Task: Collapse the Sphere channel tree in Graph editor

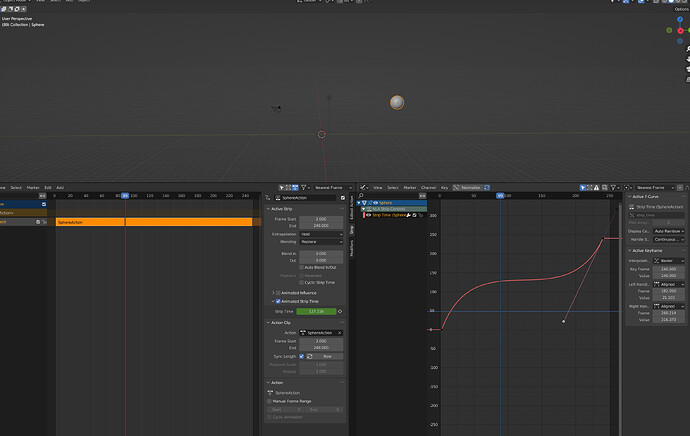Action: tap(359, 203)
